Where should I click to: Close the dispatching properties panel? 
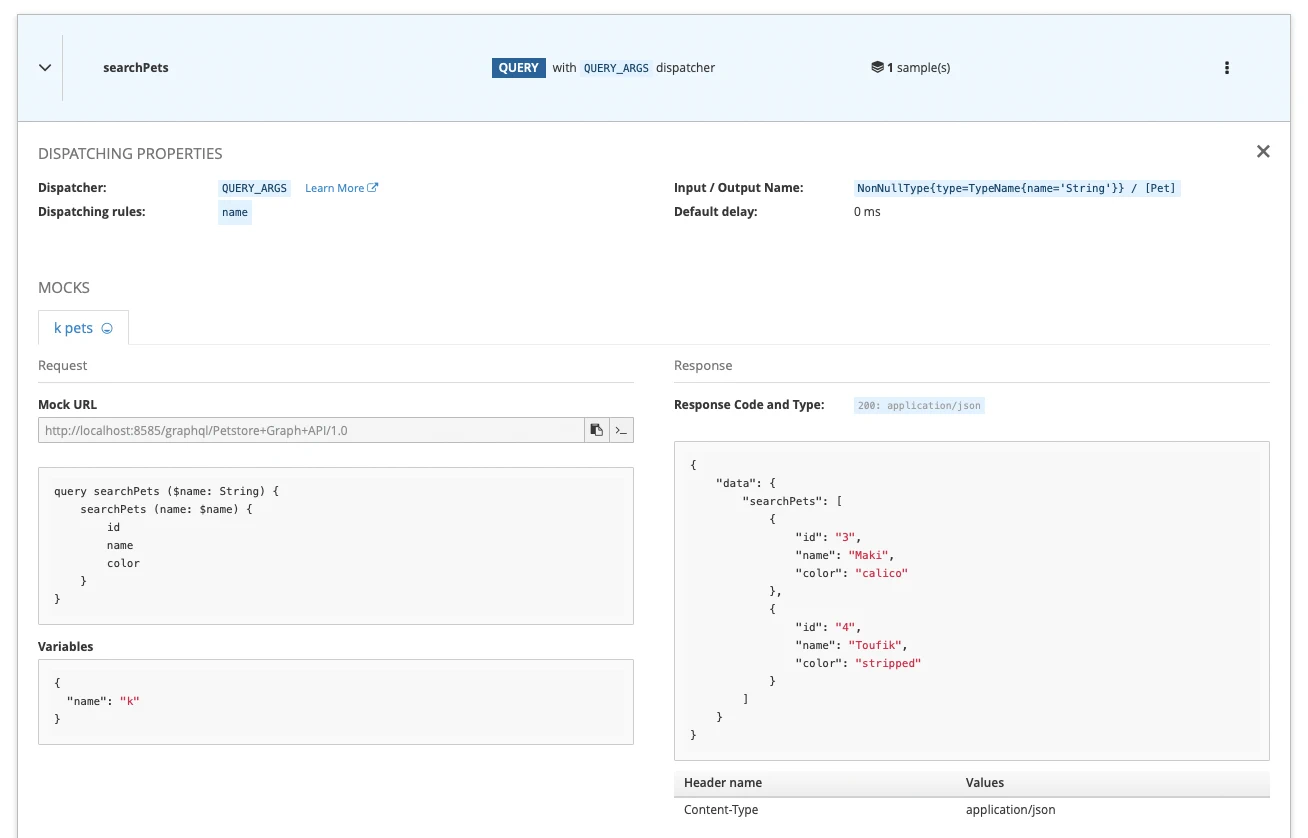coord(1263,152)
